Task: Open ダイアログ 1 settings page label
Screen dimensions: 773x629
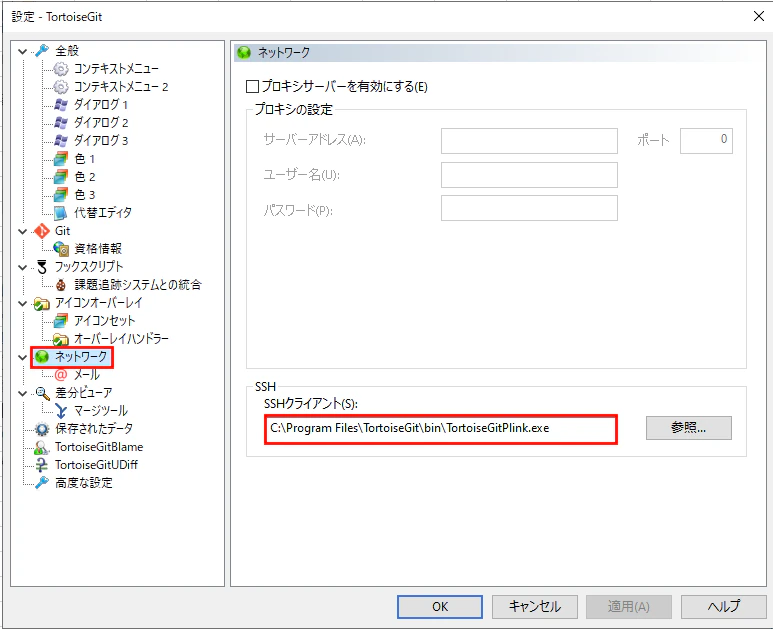Action: coord(101,105)
